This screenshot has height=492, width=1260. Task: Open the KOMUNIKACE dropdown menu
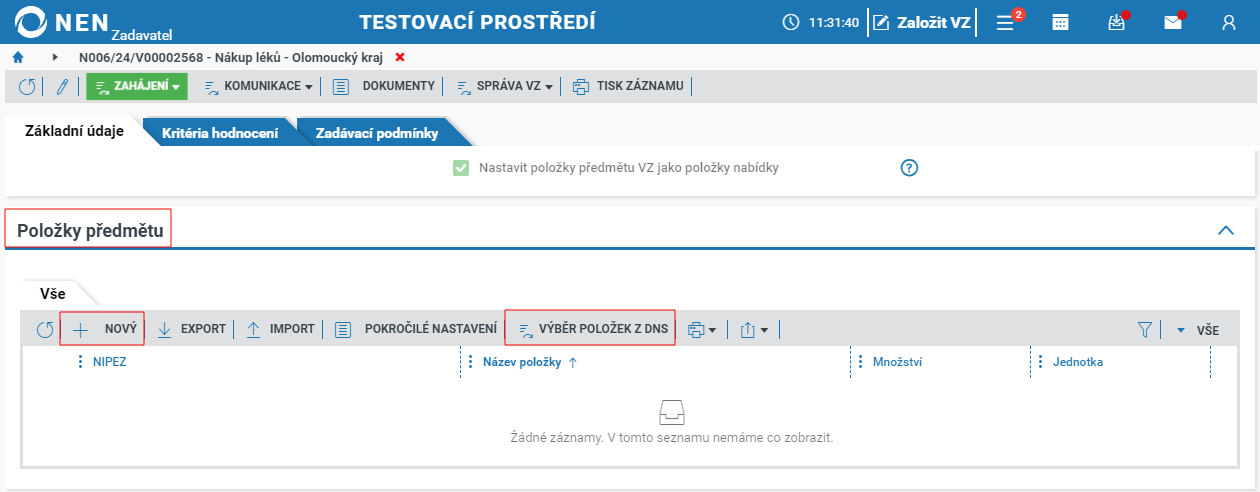click(x=259, y=87)
